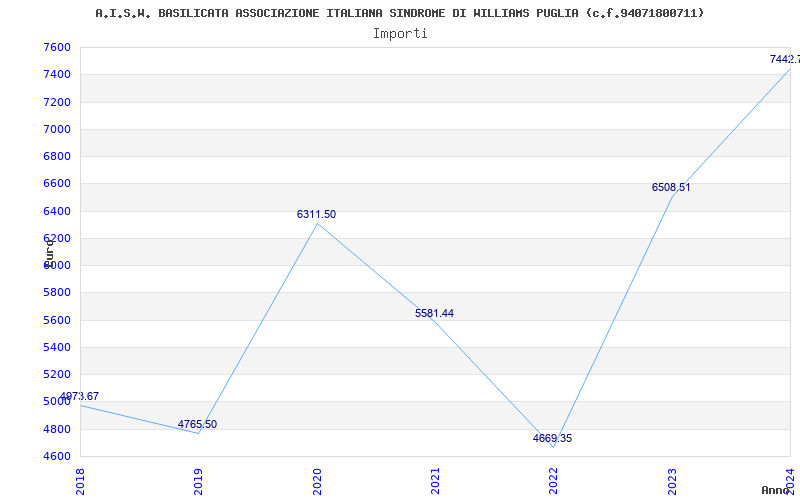Select the 5581.44 data label

click(x=434, y=314)
